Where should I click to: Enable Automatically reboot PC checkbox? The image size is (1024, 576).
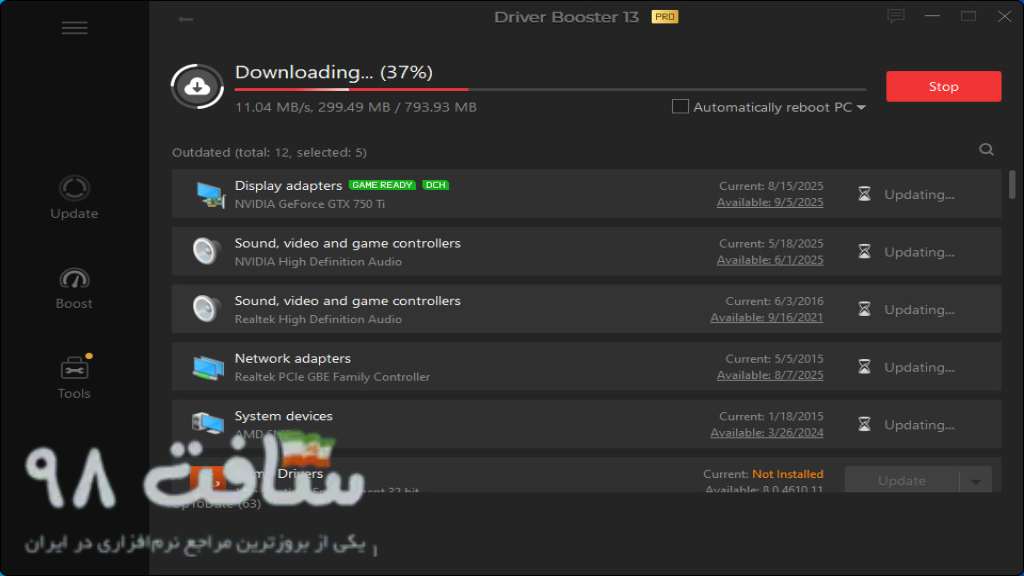[x=680, y=106]
